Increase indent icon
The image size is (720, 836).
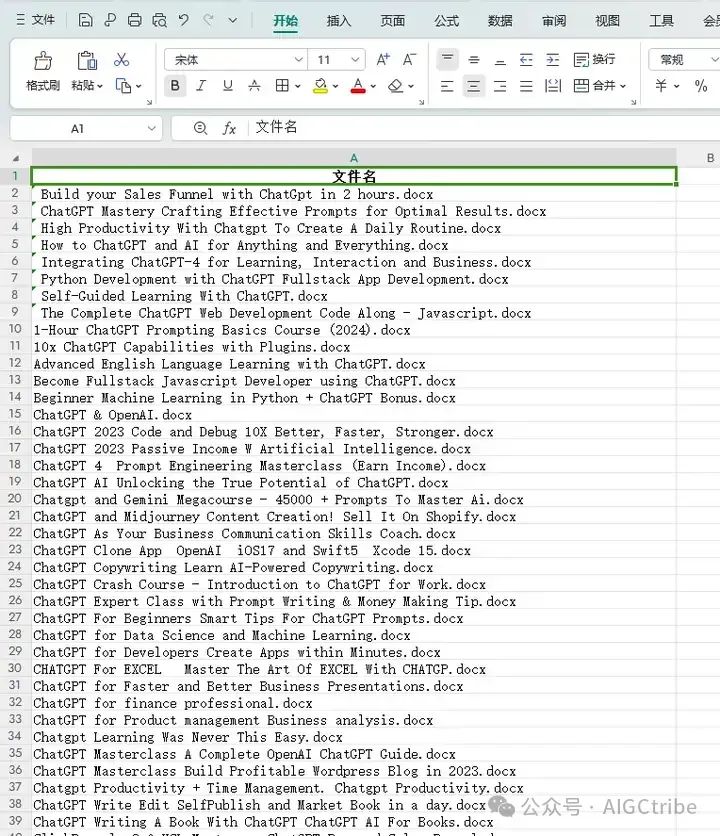[553, 60]
